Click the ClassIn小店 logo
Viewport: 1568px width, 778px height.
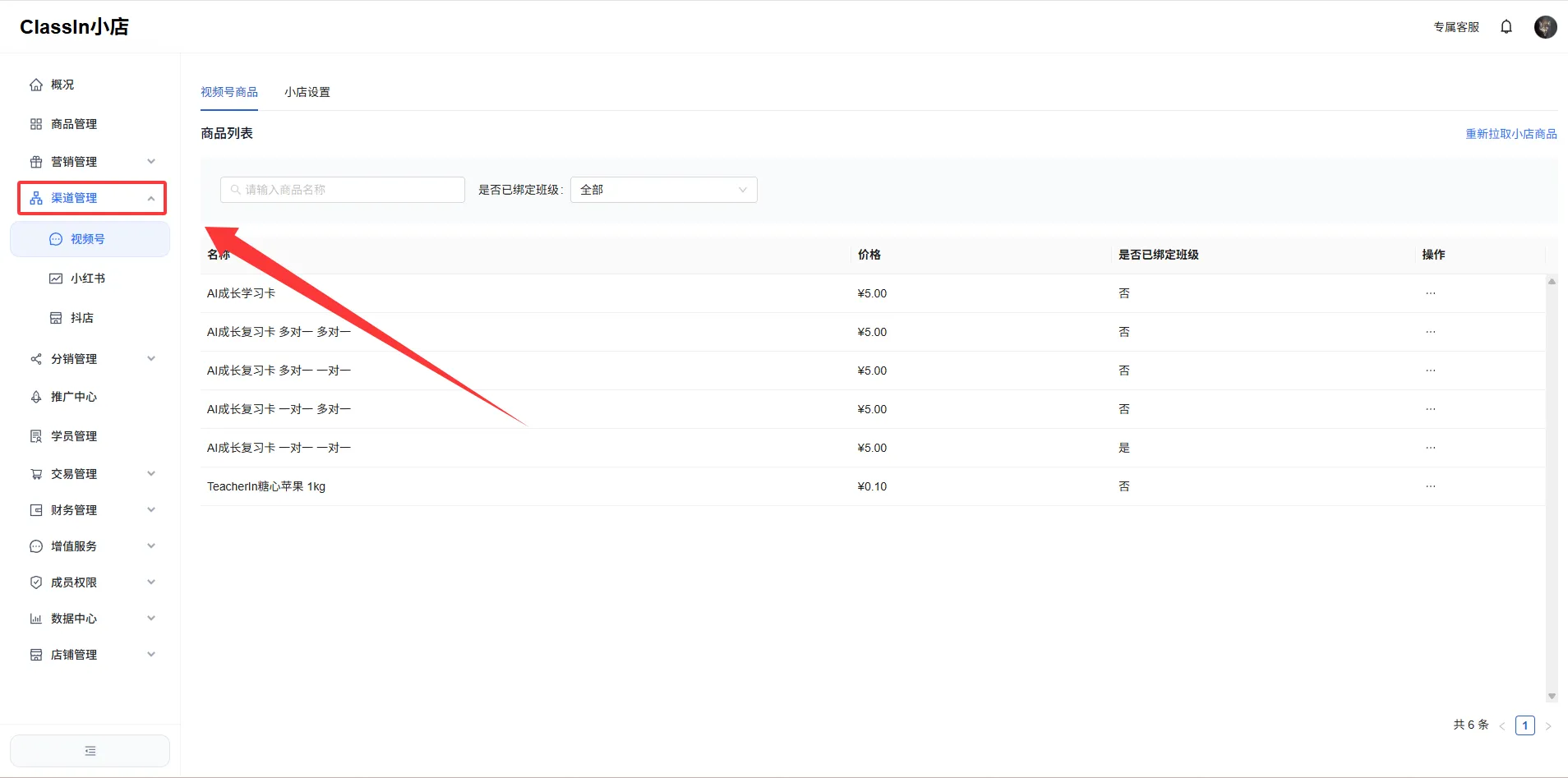pos(74,27)
